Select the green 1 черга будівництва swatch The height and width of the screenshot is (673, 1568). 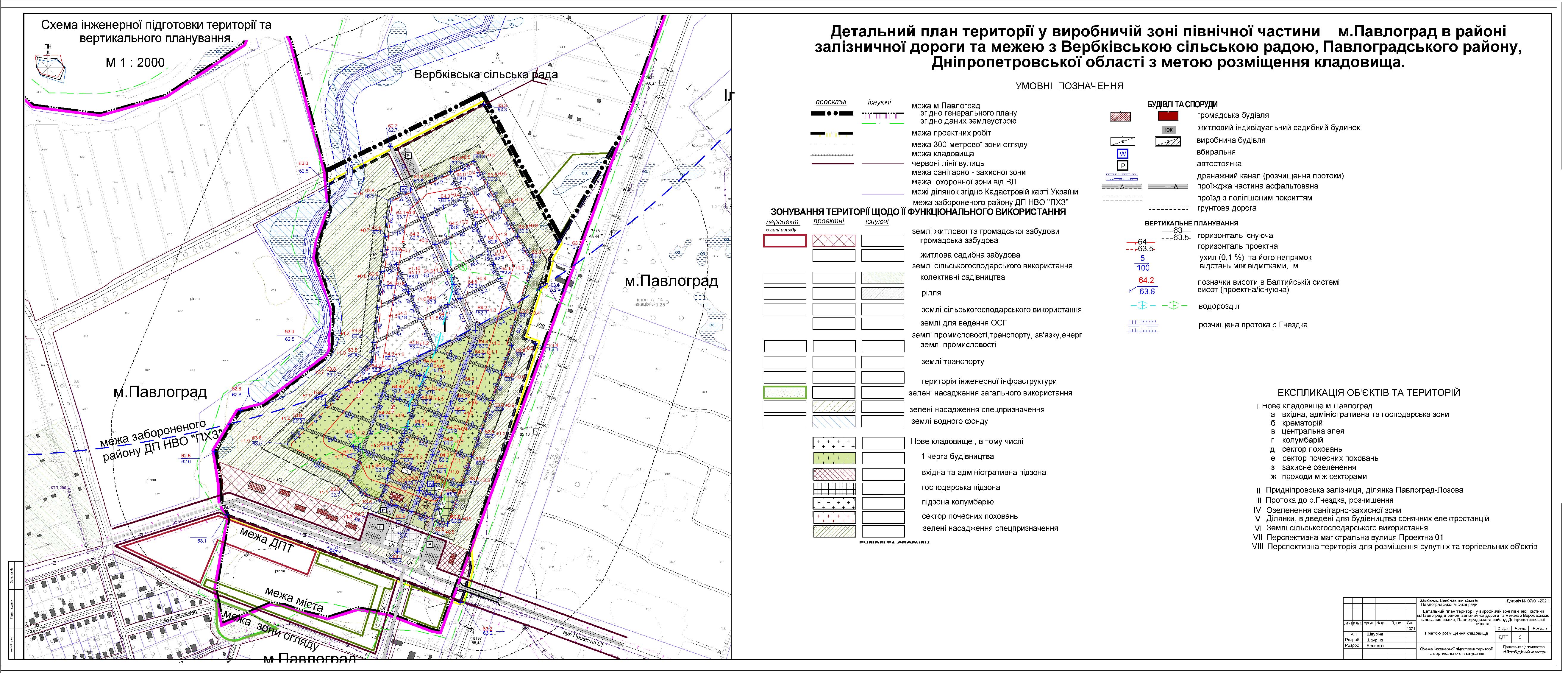click(x=834, y=458)
